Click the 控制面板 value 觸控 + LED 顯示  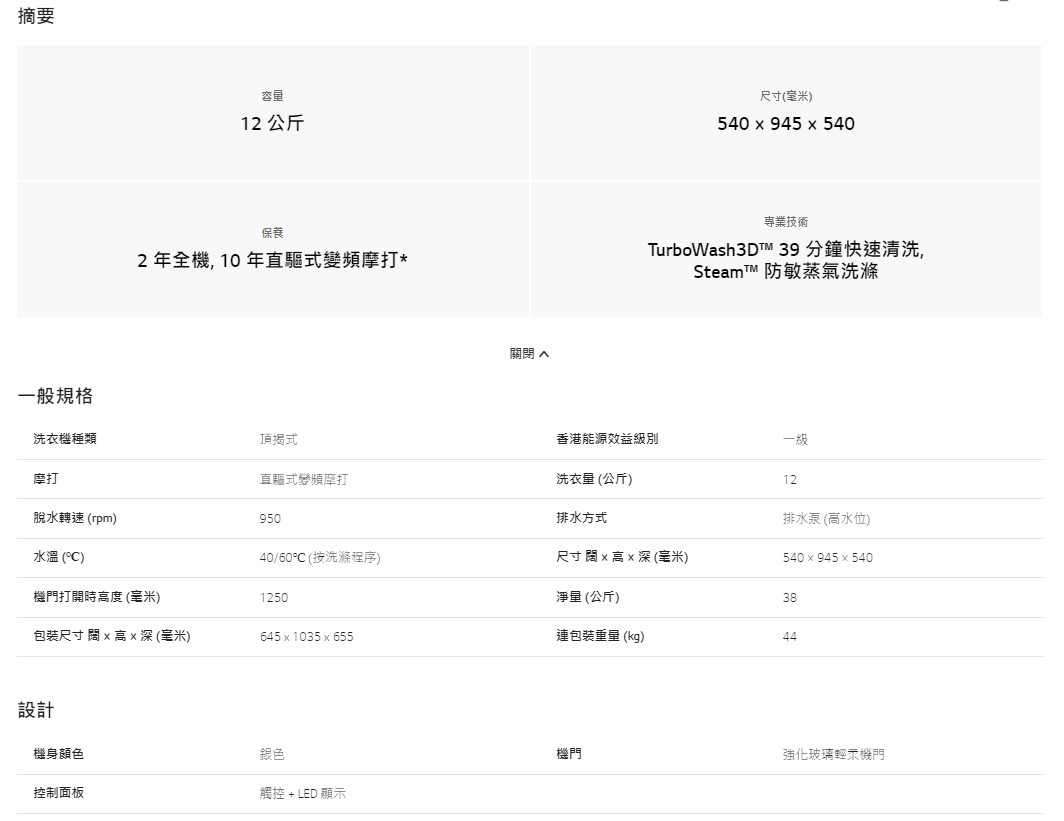tap(303, 794)
